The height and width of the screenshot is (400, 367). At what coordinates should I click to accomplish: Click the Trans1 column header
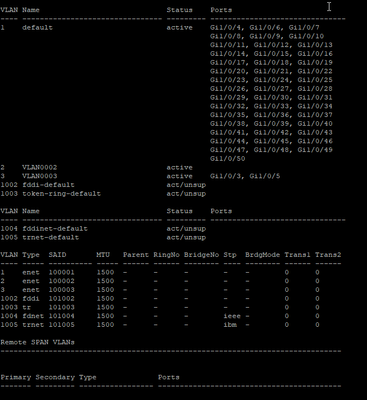click(297, 255)
